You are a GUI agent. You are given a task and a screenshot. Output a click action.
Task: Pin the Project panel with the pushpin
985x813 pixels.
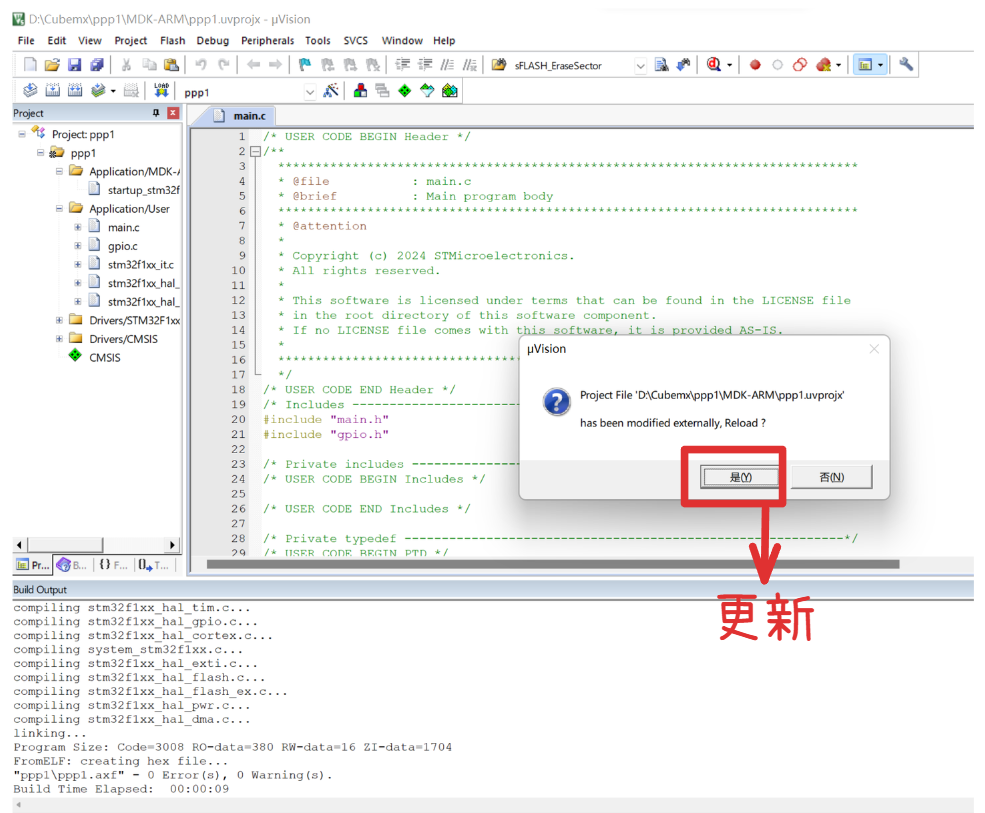(x=156, y=113)
